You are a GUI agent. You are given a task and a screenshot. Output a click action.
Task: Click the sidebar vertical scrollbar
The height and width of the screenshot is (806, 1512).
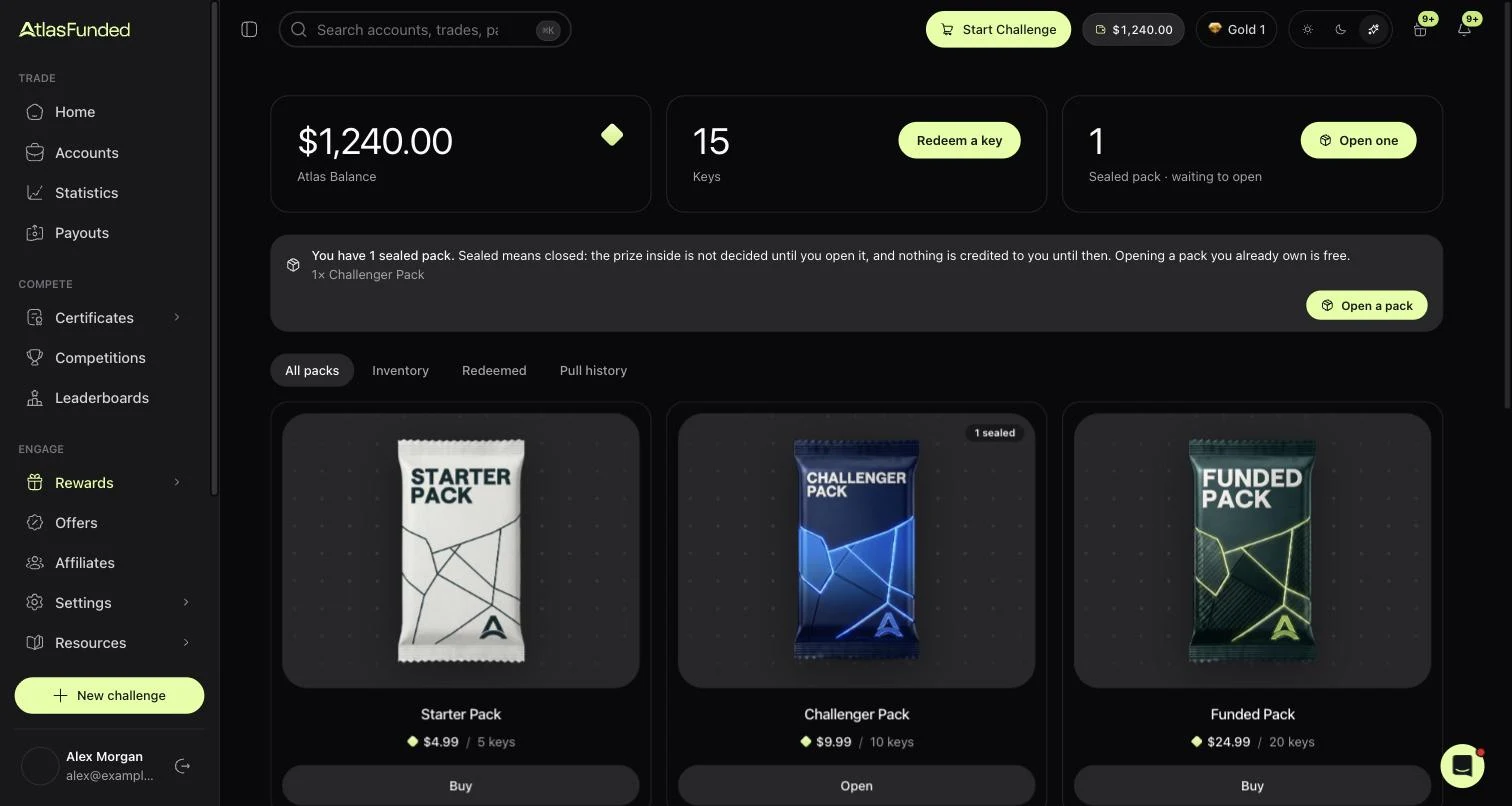coord(214,248)
